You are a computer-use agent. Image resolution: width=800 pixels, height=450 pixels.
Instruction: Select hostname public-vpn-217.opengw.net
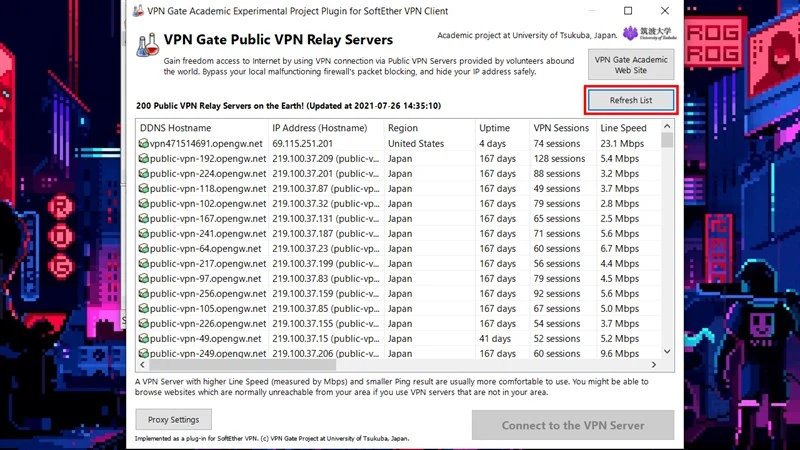pos(208,263)
